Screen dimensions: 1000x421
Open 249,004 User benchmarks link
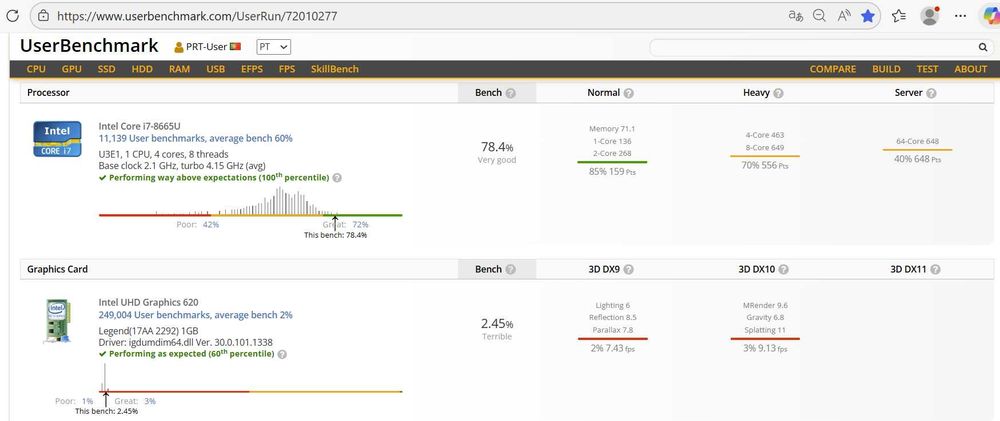click(x=195, y=315)
